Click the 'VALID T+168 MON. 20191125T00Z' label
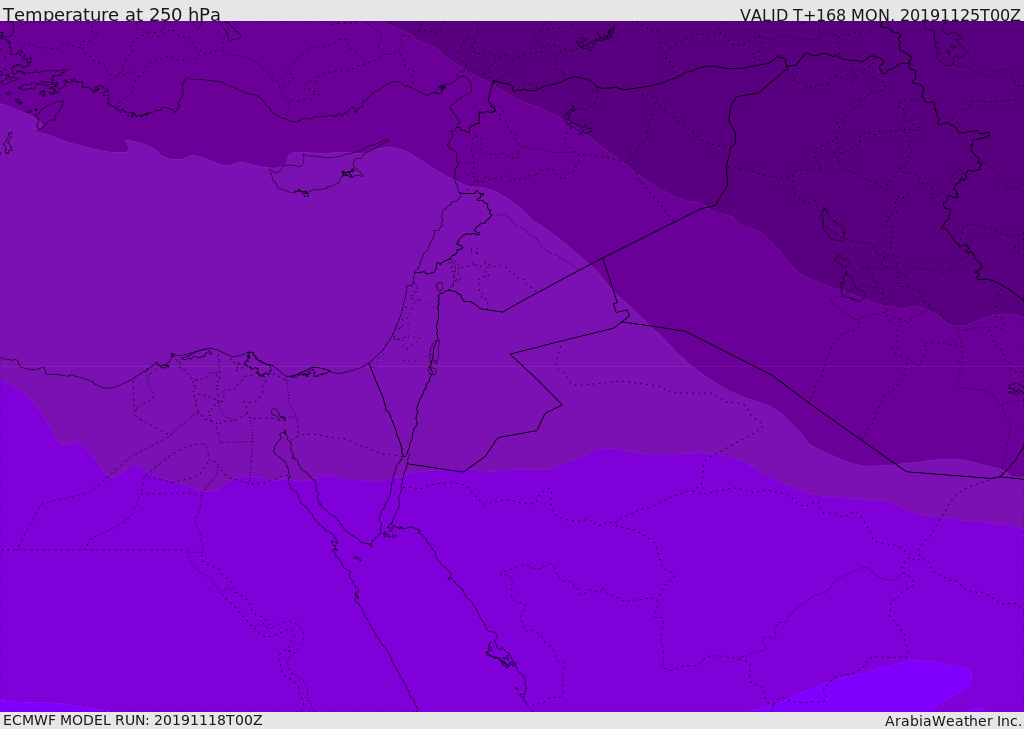This screenshot has width=1024, height=729. pyautogui.click(x=880, y=14)
